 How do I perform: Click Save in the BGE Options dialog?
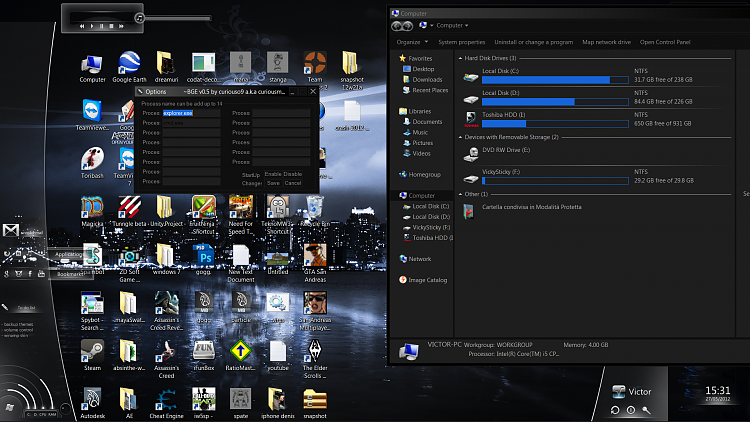tap(273, 183)
